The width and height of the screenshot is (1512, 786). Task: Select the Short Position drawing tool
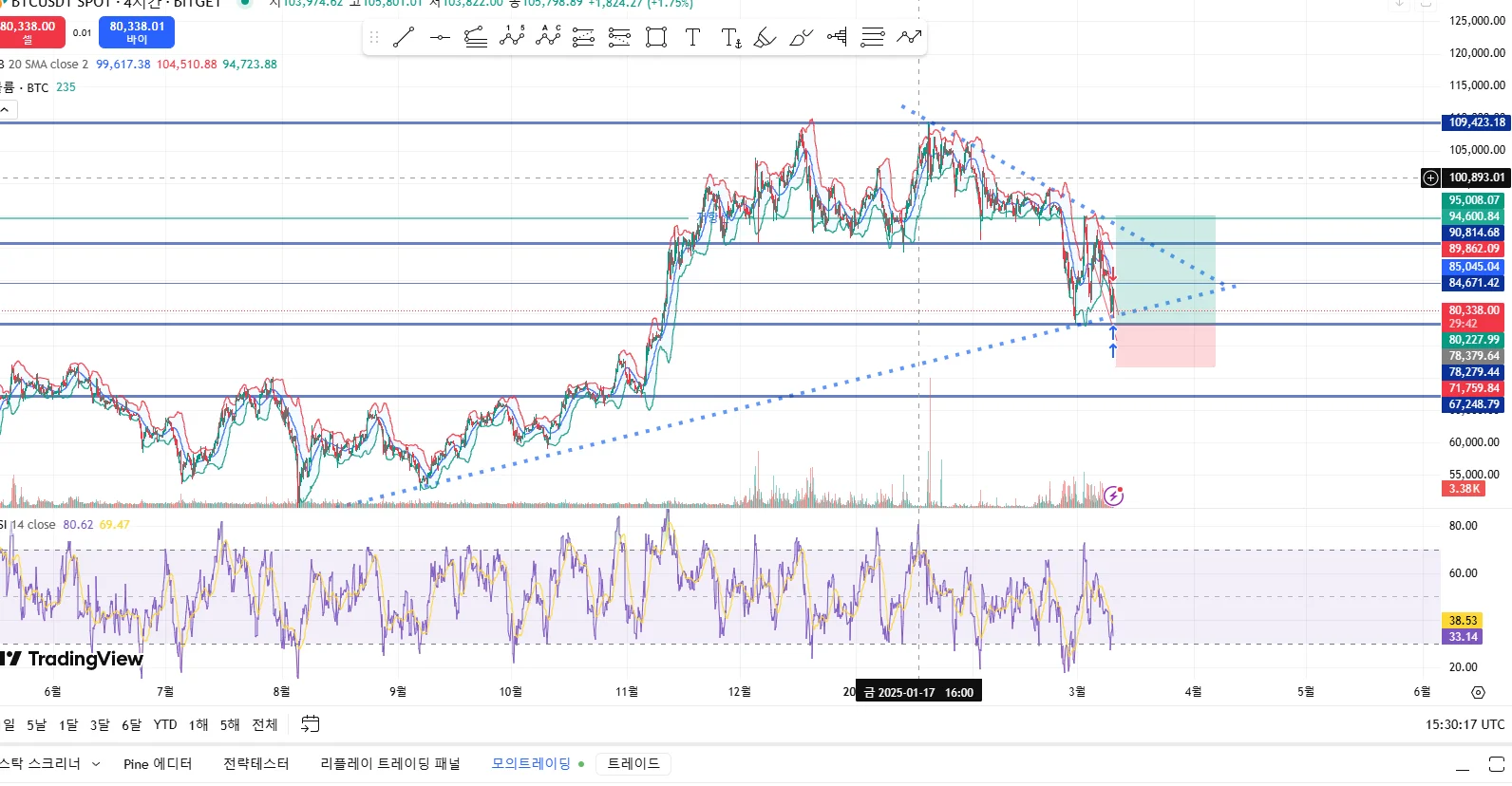click(619, 37)
